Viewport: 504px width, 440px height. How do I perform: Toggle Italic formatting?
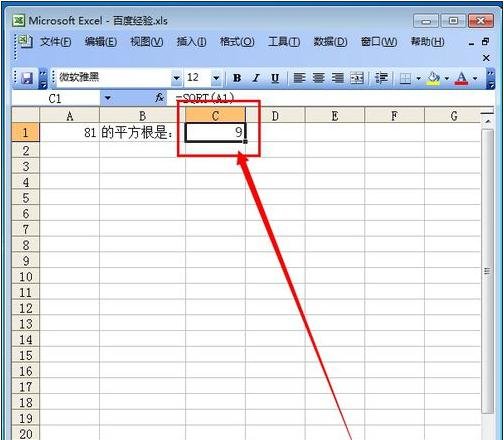(x=256, y=78)
